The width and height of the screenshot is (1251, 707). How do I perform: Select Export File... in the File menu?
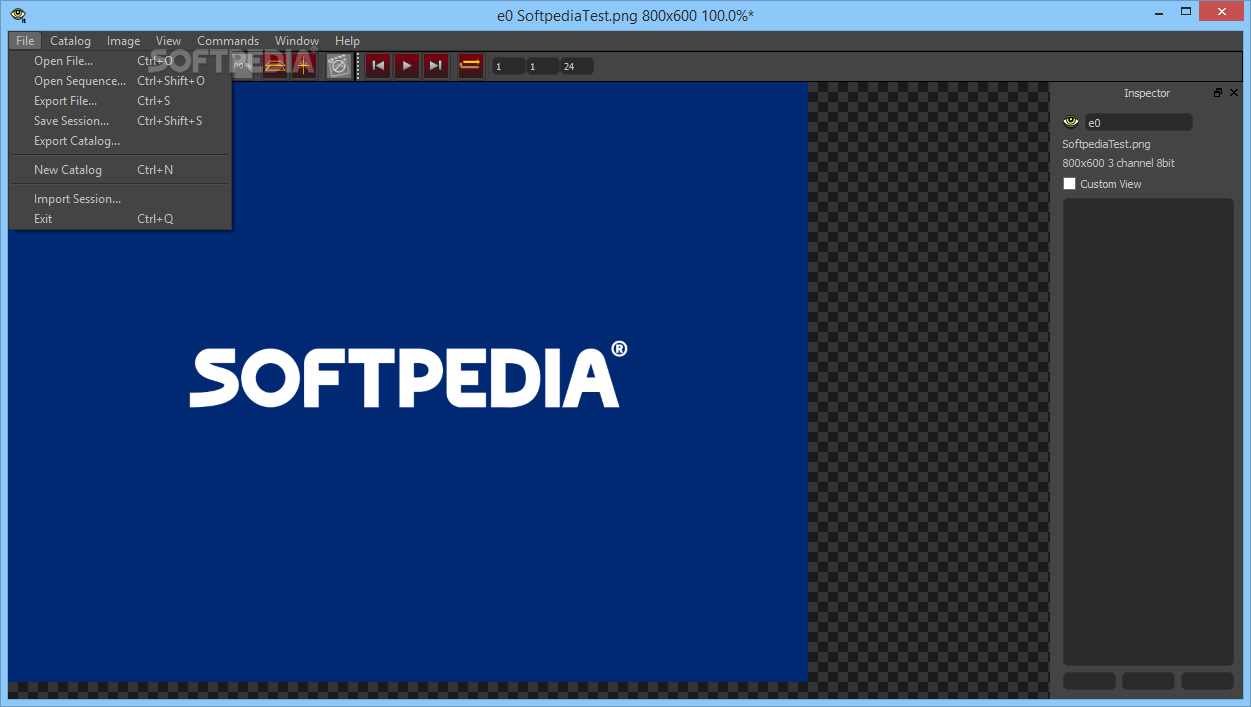120,101
